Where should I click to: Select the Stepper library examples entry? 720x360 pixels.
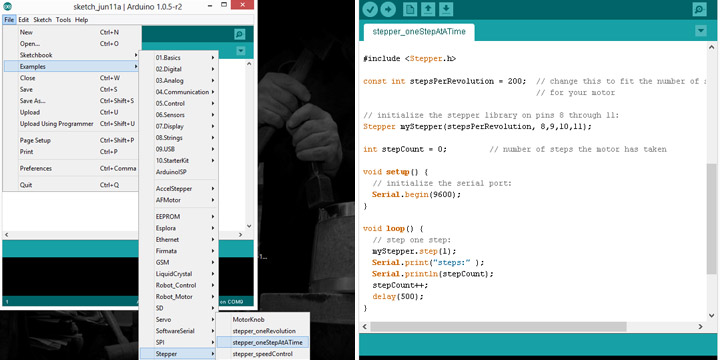pyautogui.click(x=178, y=354)
